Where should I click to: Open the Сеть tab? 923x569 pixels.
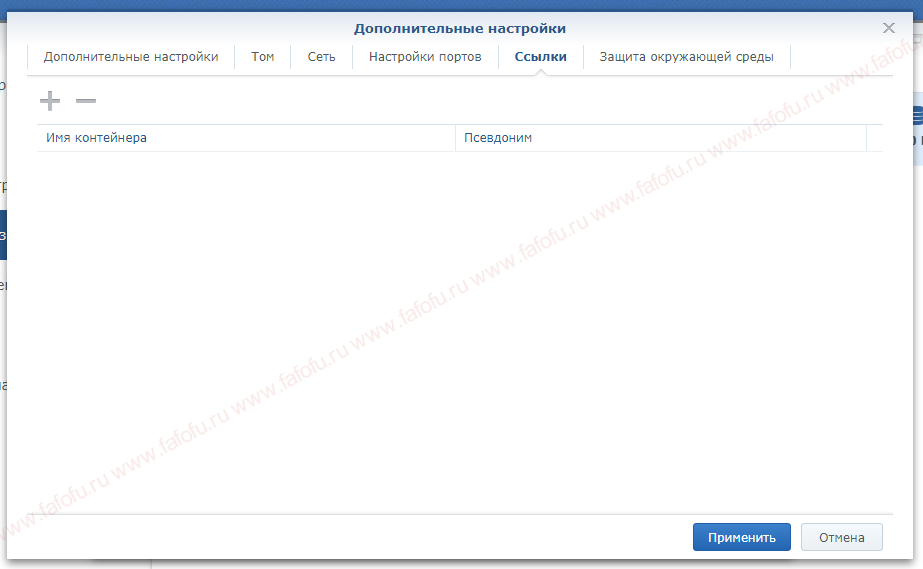[x=321, y=57]
